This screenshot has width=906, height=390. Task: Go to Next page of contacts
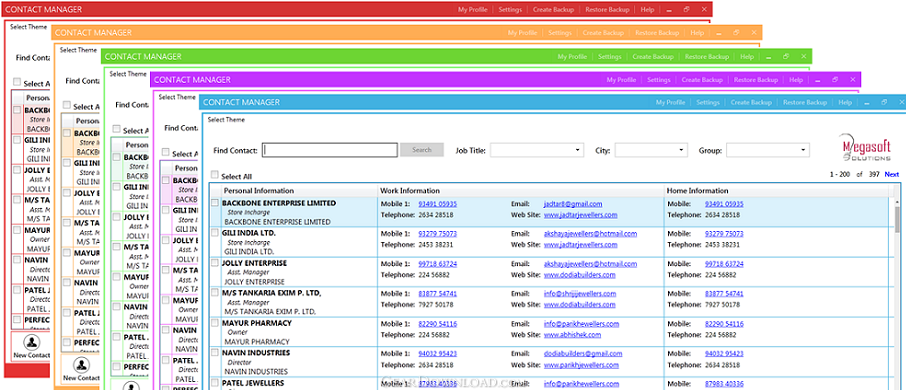click(892, 174)
